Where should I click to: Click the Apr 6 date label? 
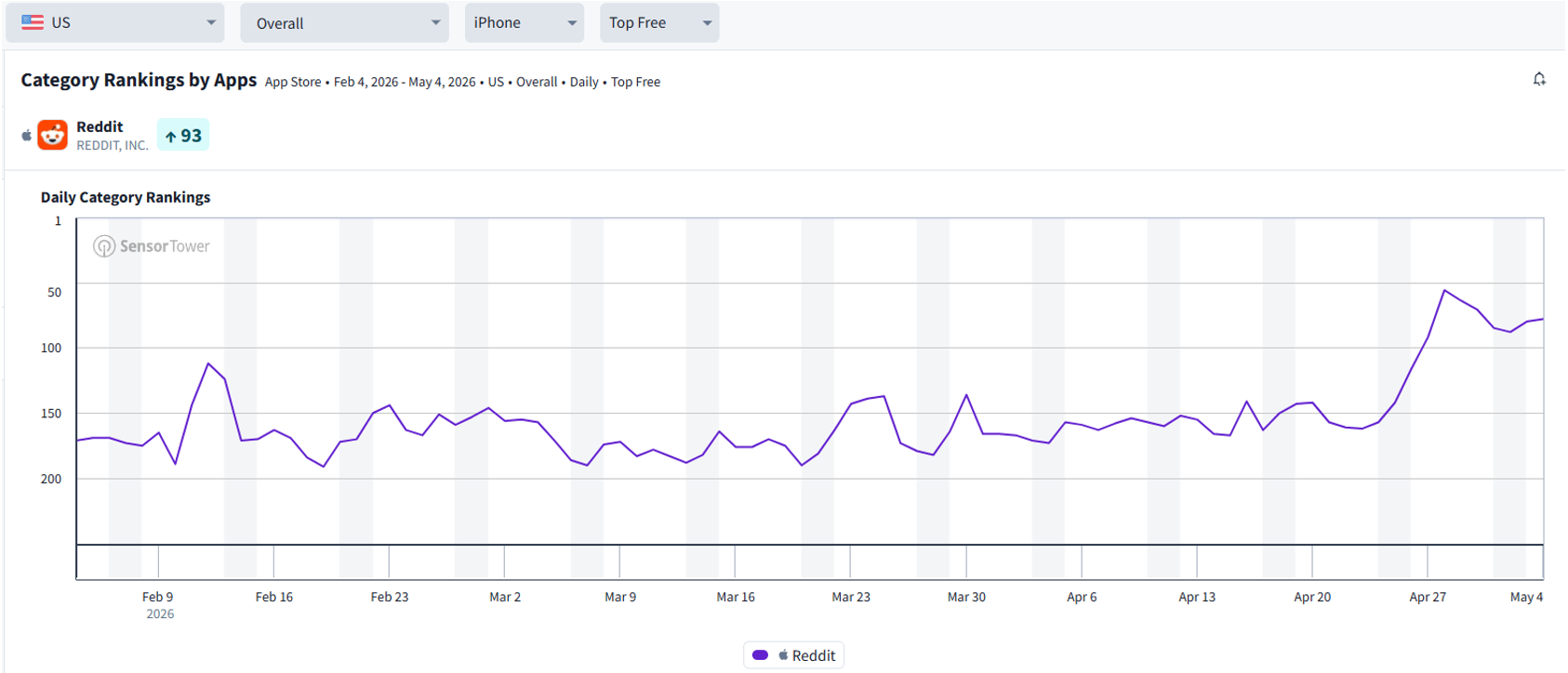click(1082, 597)
